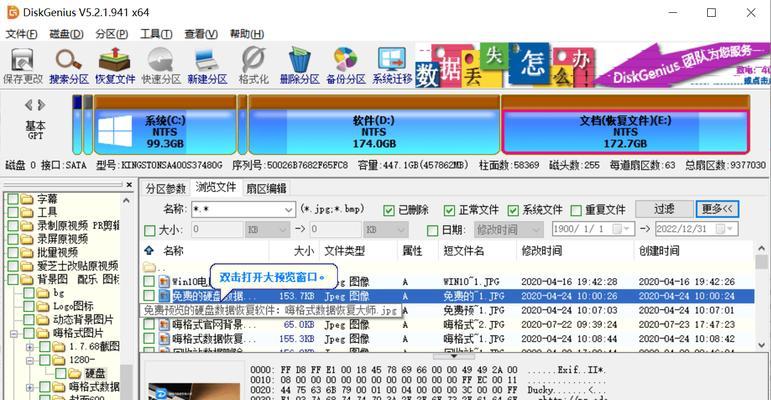Image resolution: width=771 pixels, height=400 pixels.
Task: Open the 帮助(H) menu
Action: [246, 34]
